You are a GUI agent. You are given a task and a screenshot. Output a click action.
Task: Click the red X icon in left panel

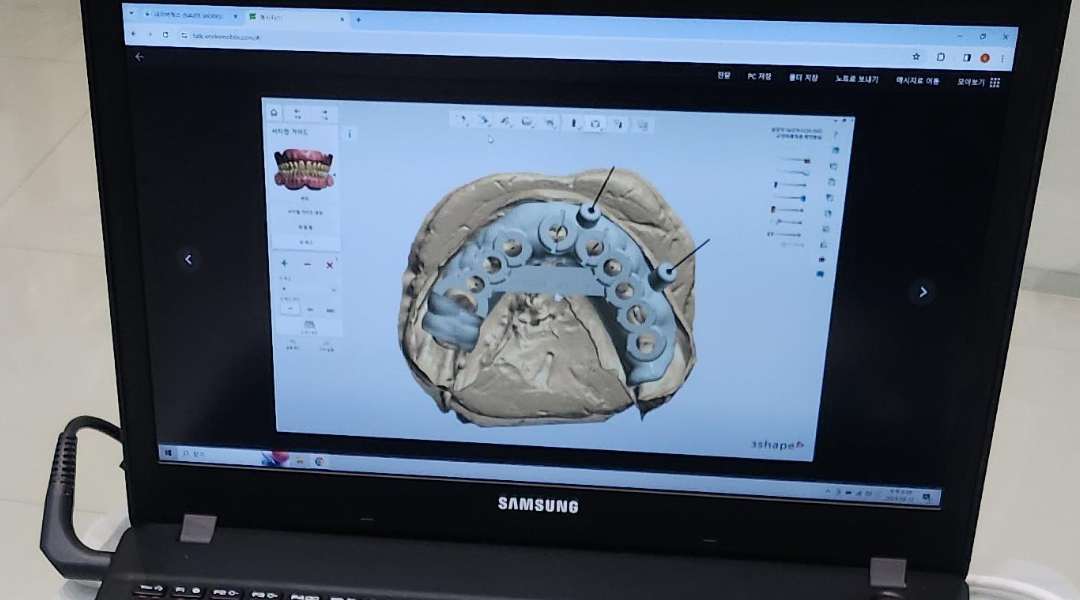329,265
